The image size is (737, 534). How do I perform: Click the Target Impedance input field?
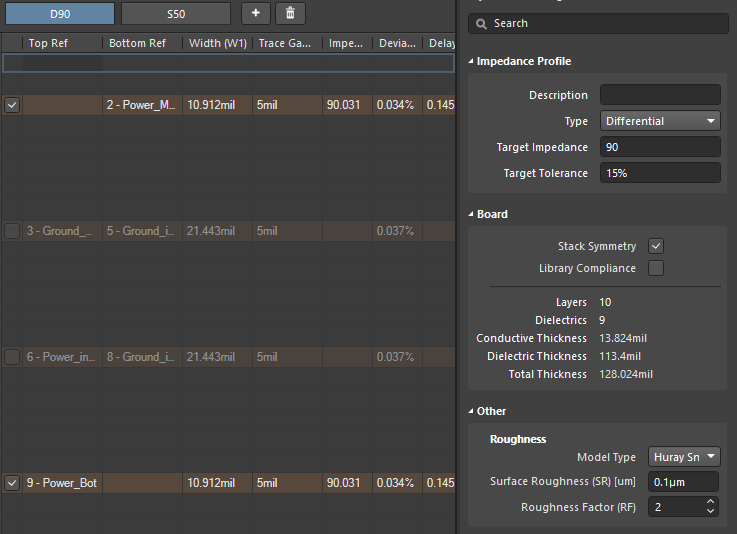[x=660, y=147]
